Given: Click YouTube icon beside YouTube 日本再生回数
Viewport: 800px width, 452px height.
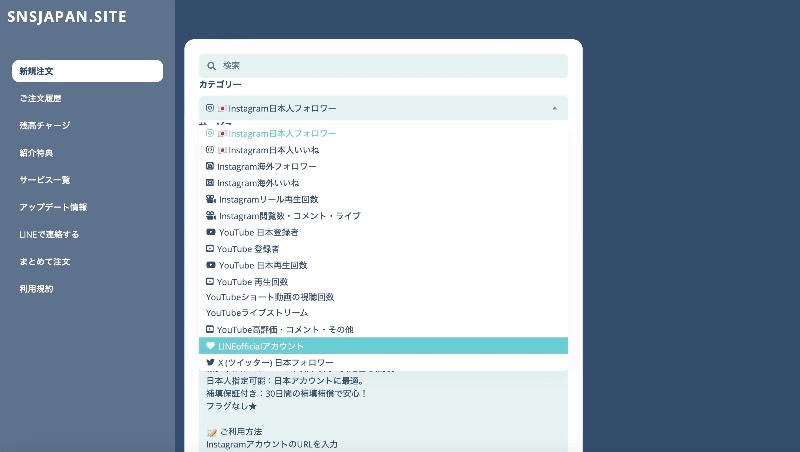Looking at the screenshot, I should [x=211, y=265].
